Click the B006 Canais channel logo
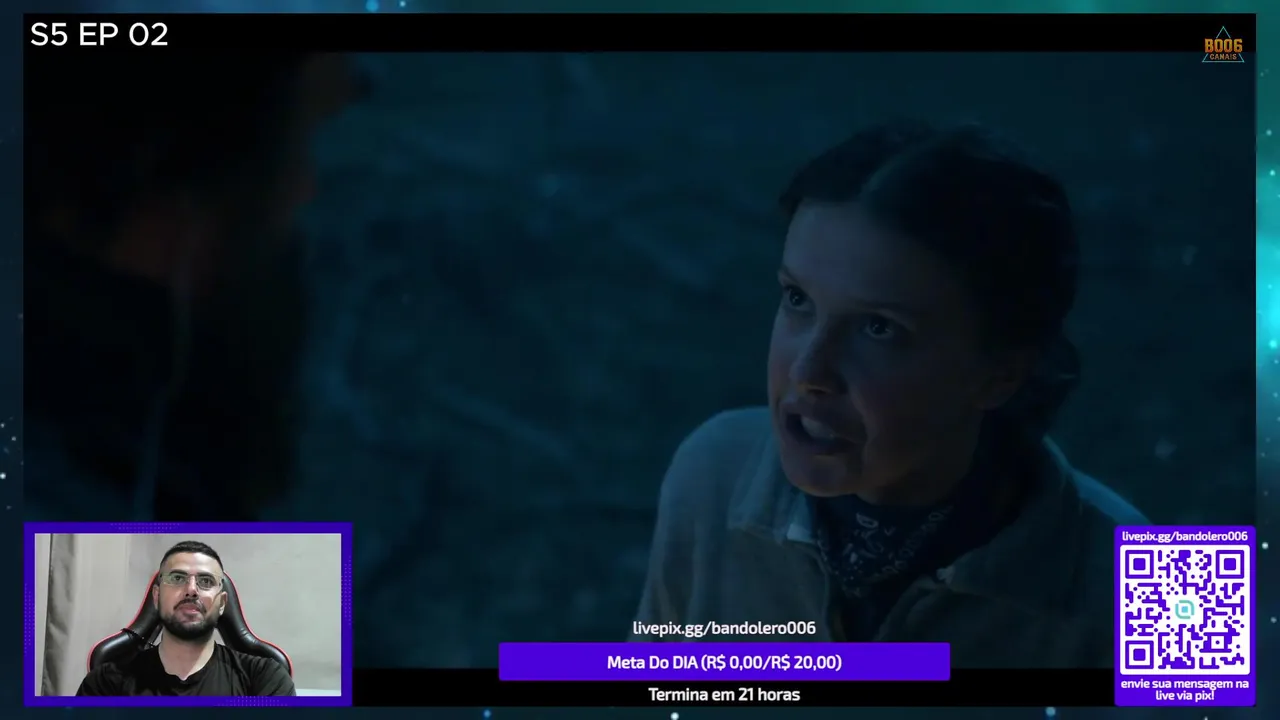 click(1222, 45)
